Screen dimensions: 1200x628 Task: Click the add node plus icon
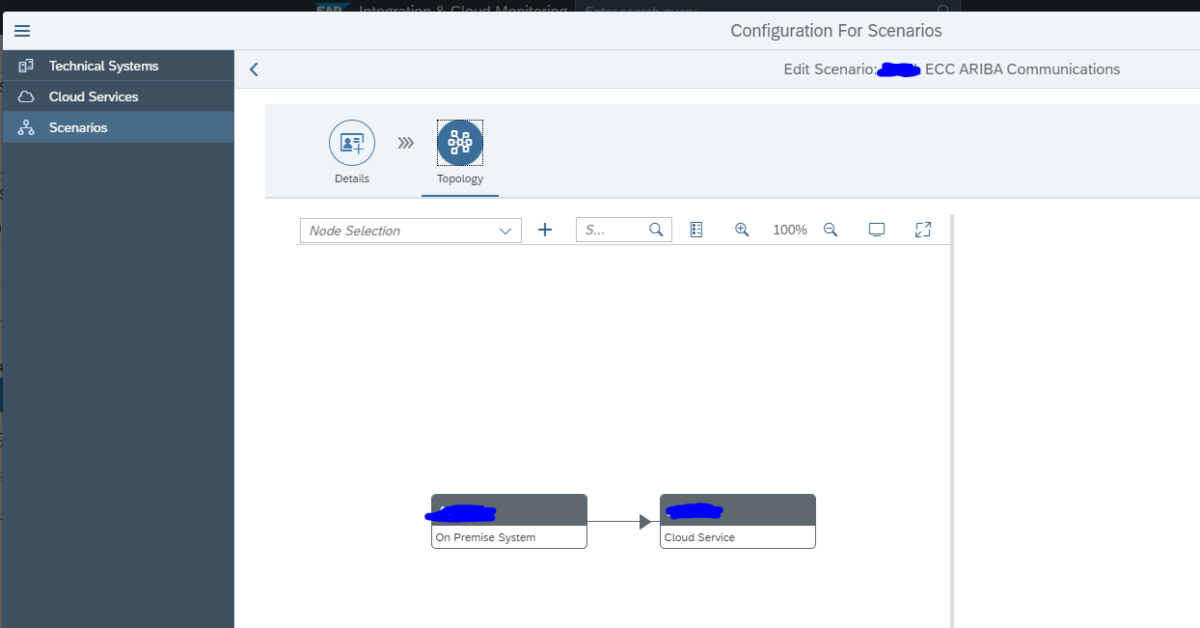(x=545, y=229)
